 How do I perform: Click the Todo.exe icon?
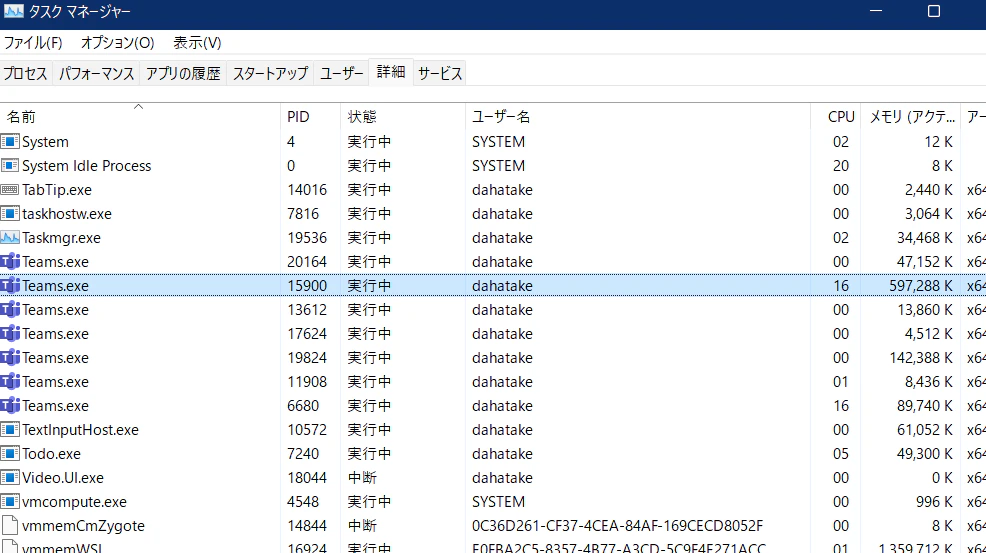10,454
